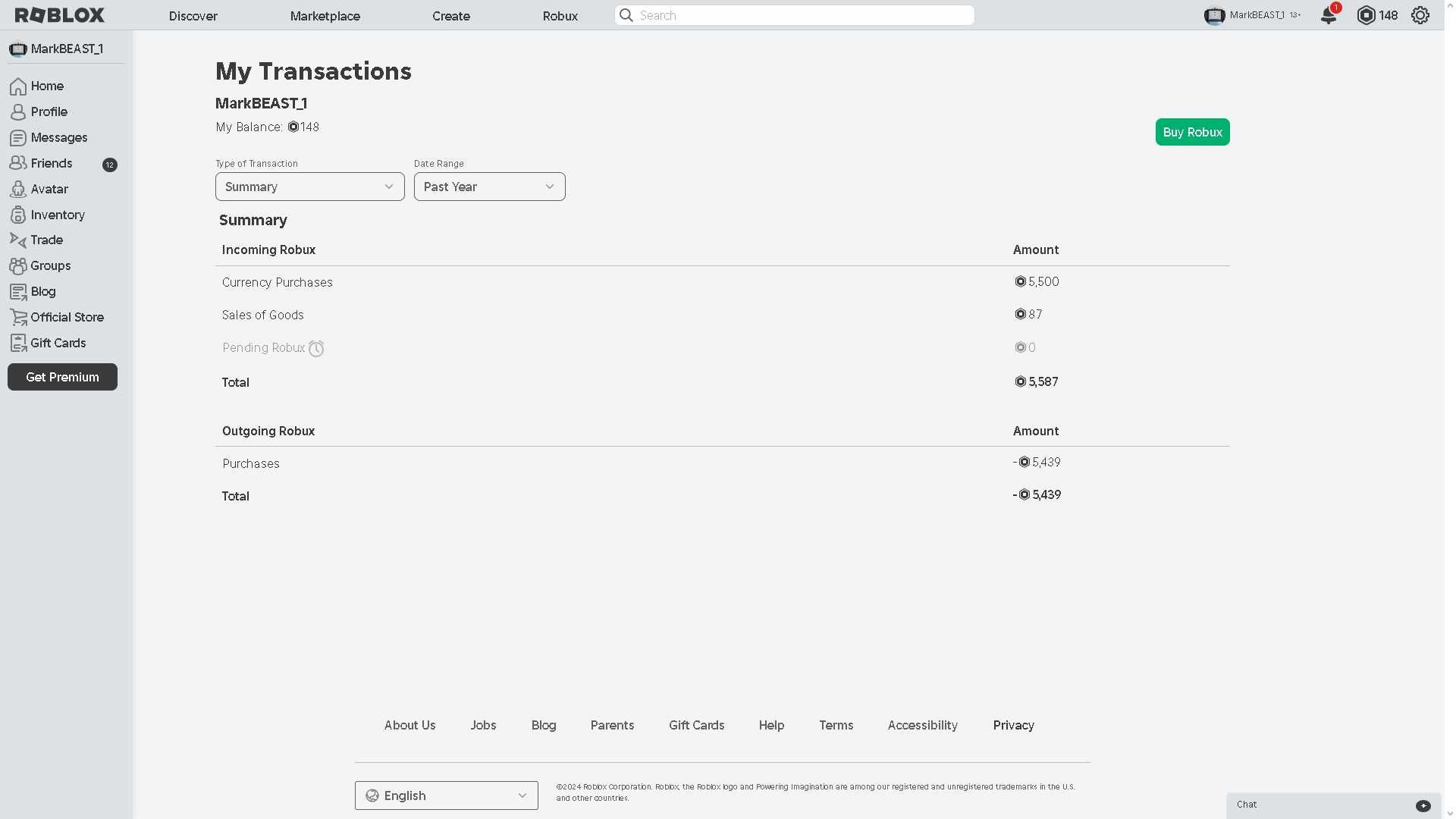Open the footer Blog link

544,725
